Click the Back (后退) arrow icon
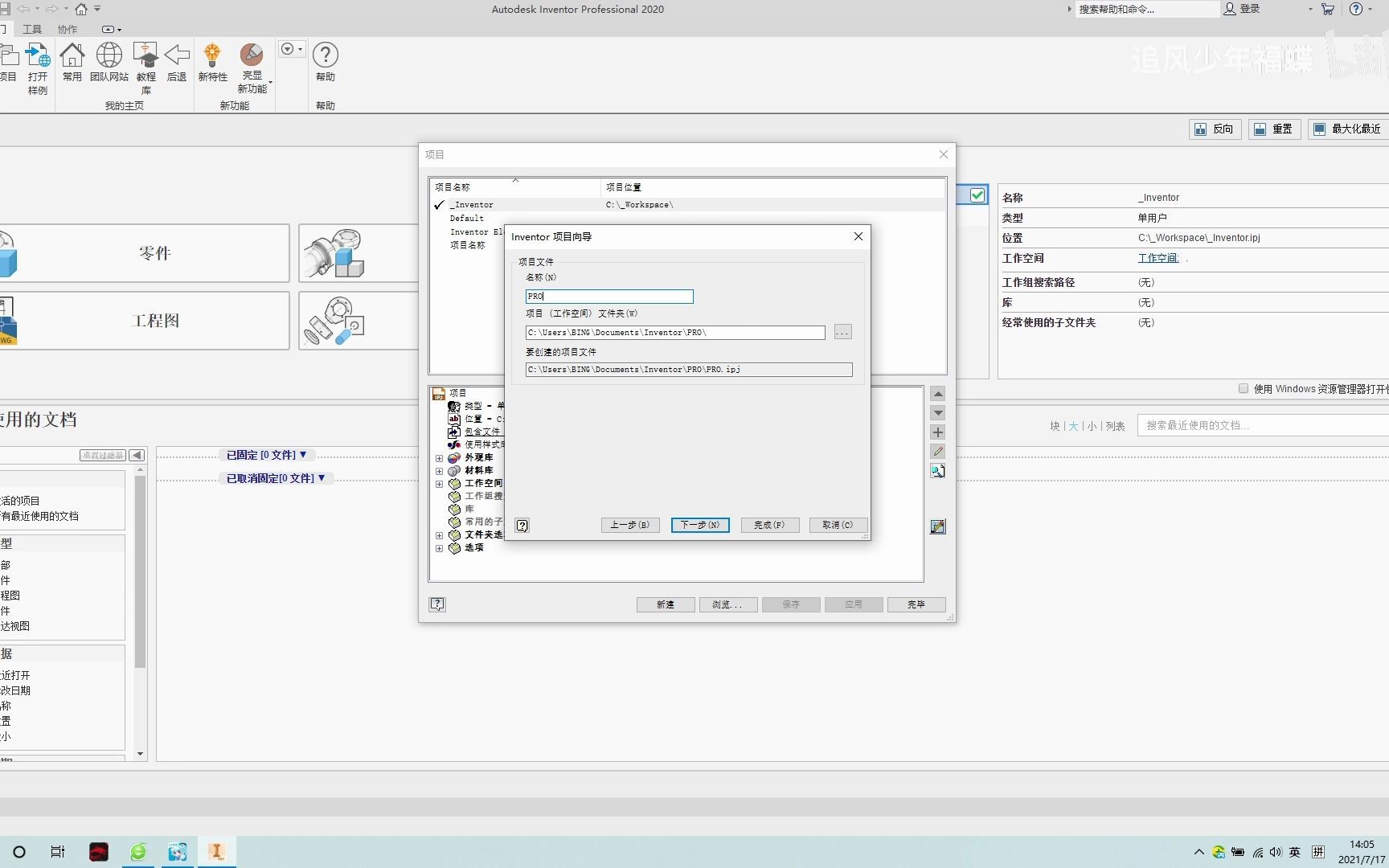1389x868 pixels. [177, 55]
